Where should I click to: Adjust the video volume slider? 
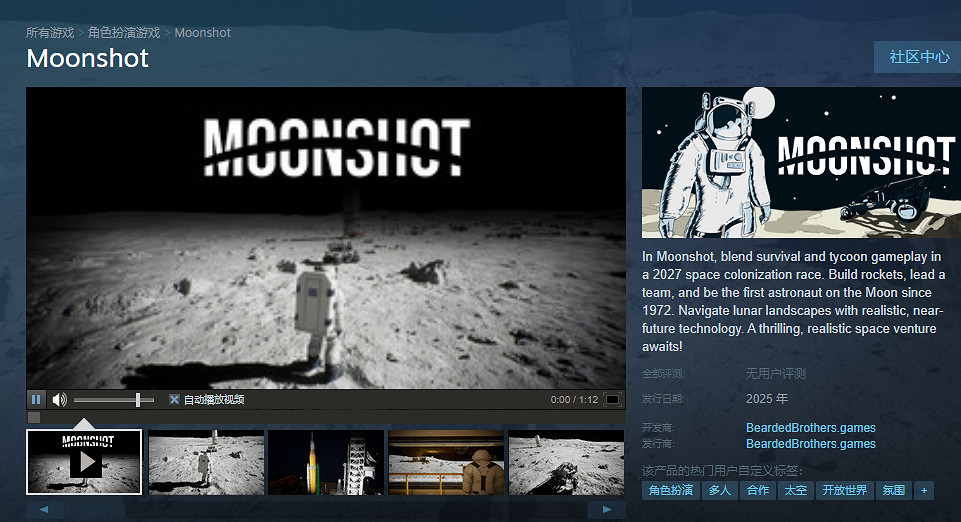[137, 400]
